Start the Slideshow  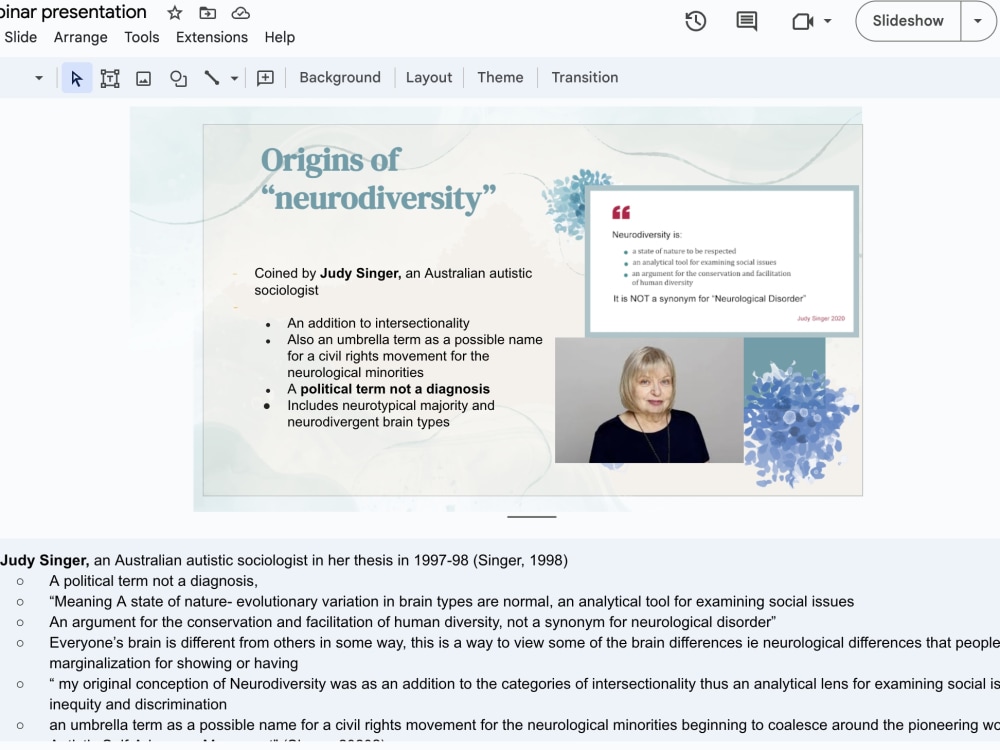(906, 20)
